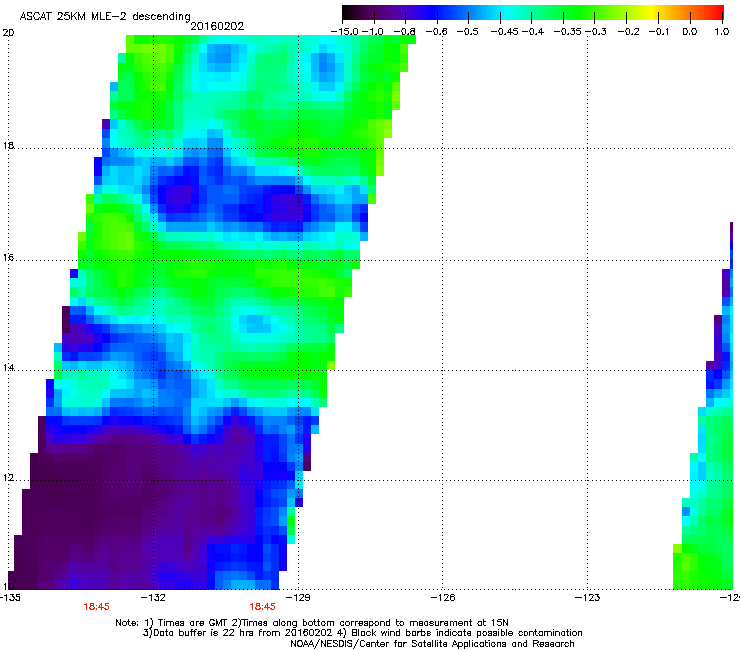Click the black leftmost end of the color bar
The height and width of the screenshot is (650, 740).
[x=348, y=12]
